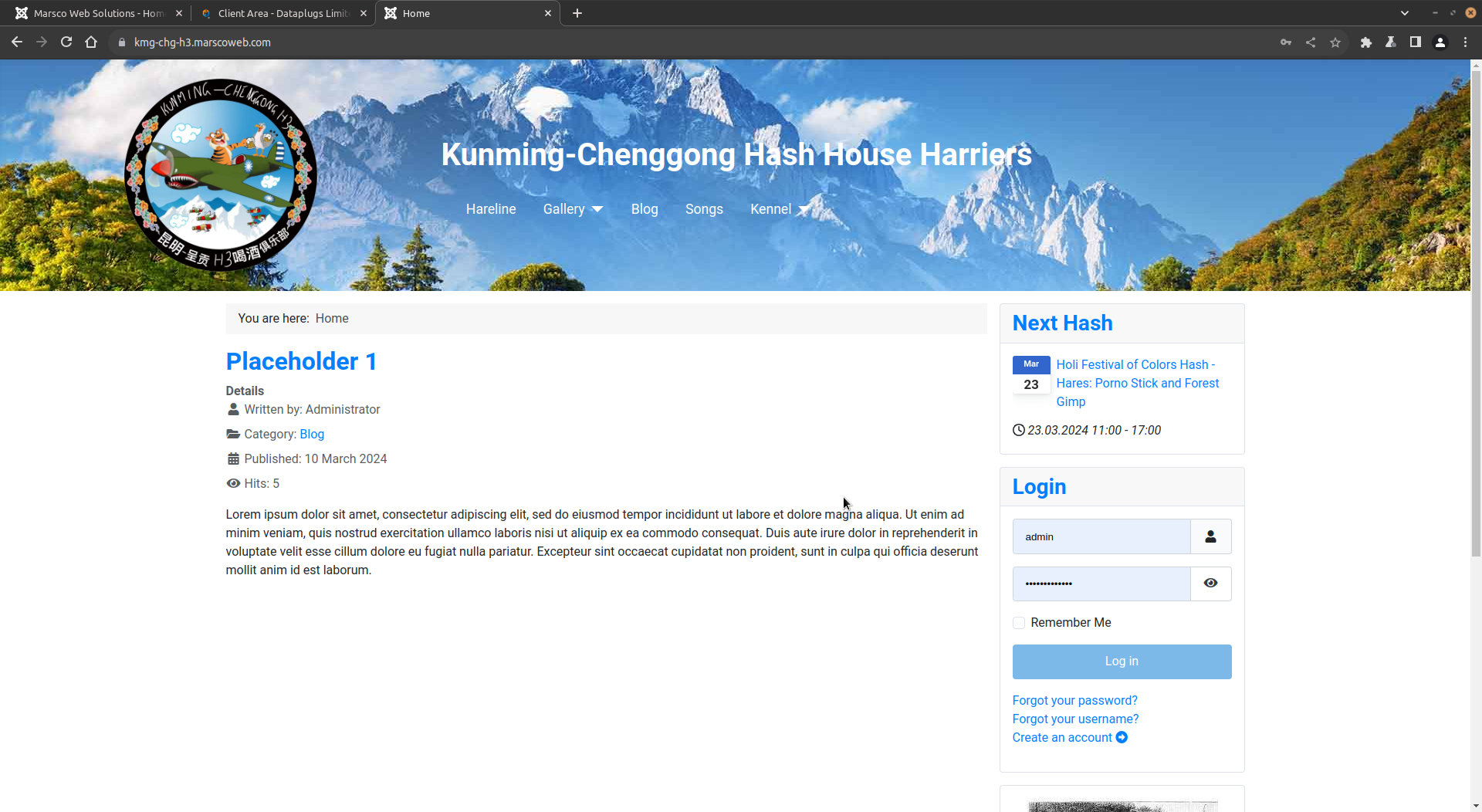Reload the current page
The image size is (1482, 812).
point(66,42)
